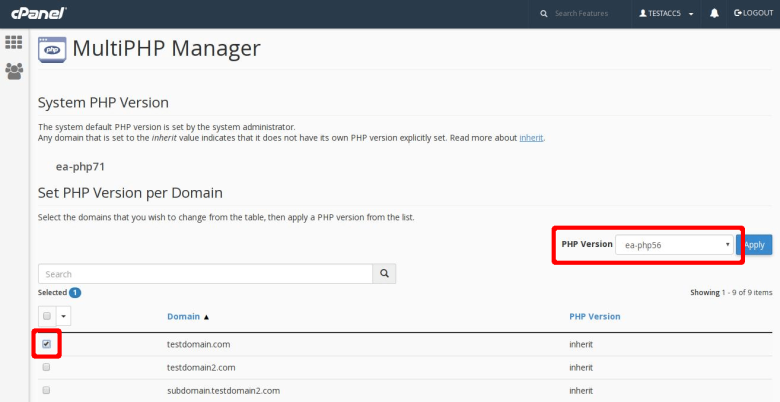Click the Selected count badge
Screen dimensions: 780x402
pyautogui.click(x=75, y=293)
